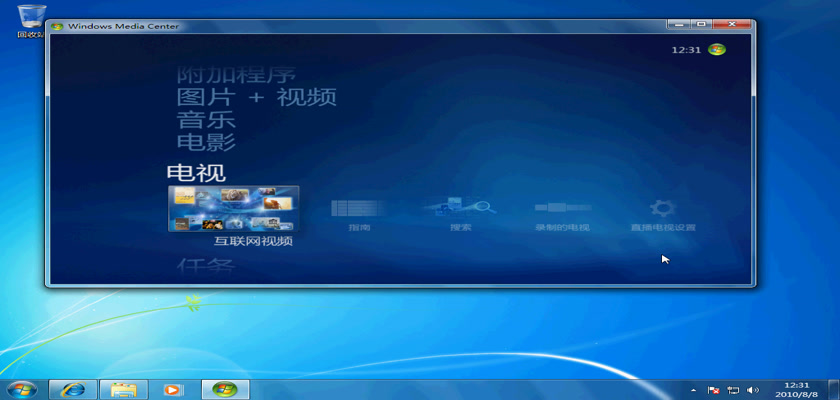
Task: Open Windows Media Player taskbar icon
Action: (173, 389)
